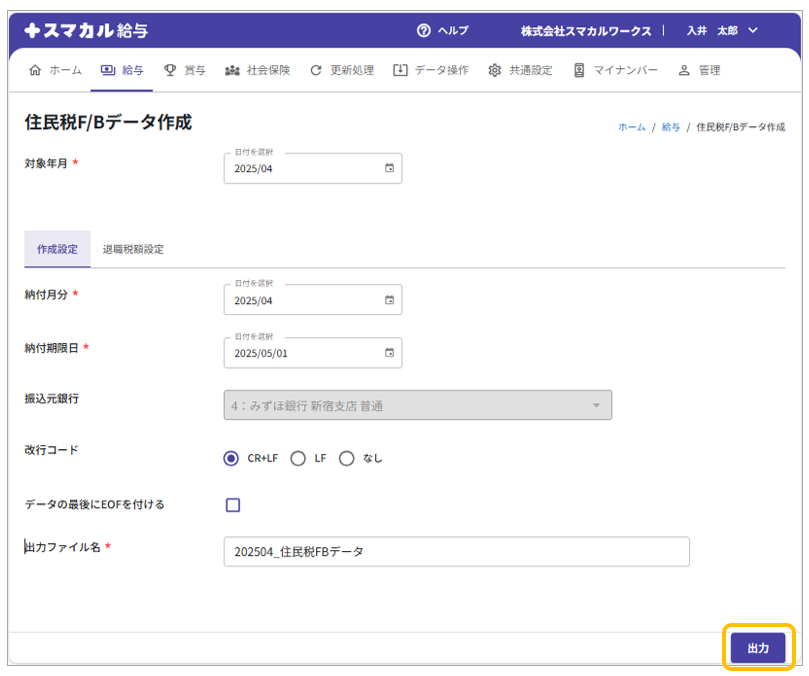
Task: Select the なし line break option
Action: (x=347, y=458)
